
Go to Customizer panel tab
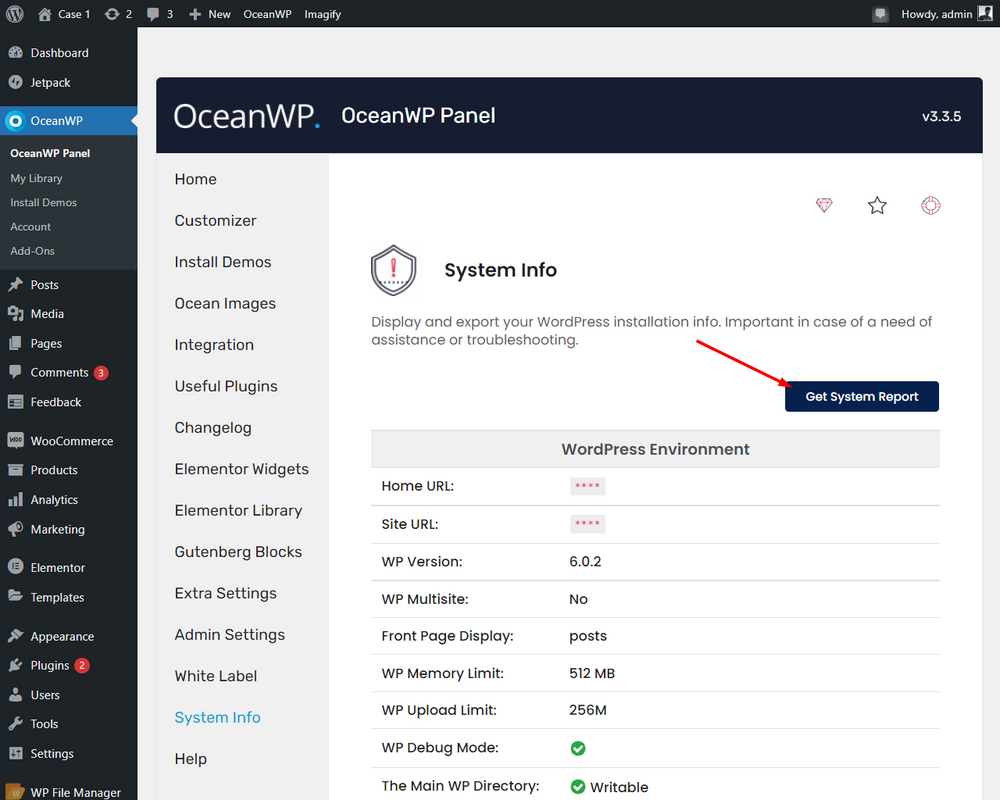click(216, 221)
